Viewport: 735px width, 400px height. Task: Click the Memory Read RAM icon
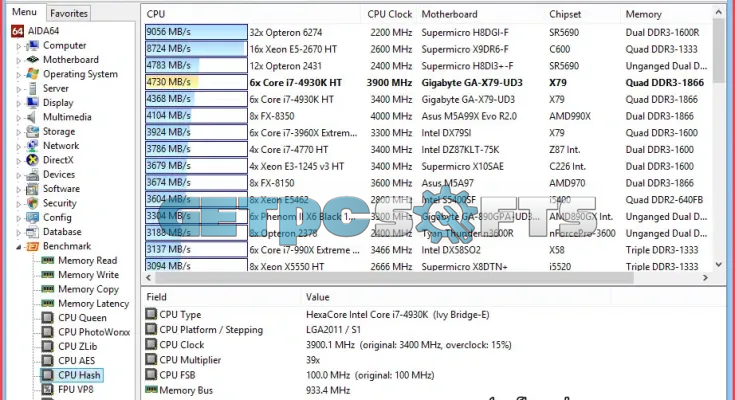click(47, 260)
